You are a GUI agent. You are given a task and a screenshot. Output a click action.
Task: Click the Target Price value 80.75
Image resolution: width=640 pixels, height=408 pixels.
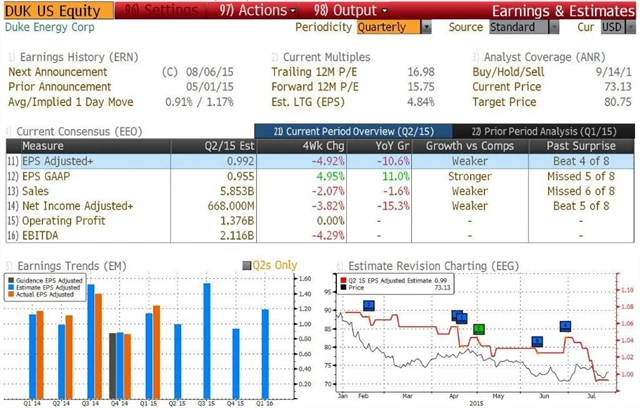pyautogui.click(x=618, y=102)
